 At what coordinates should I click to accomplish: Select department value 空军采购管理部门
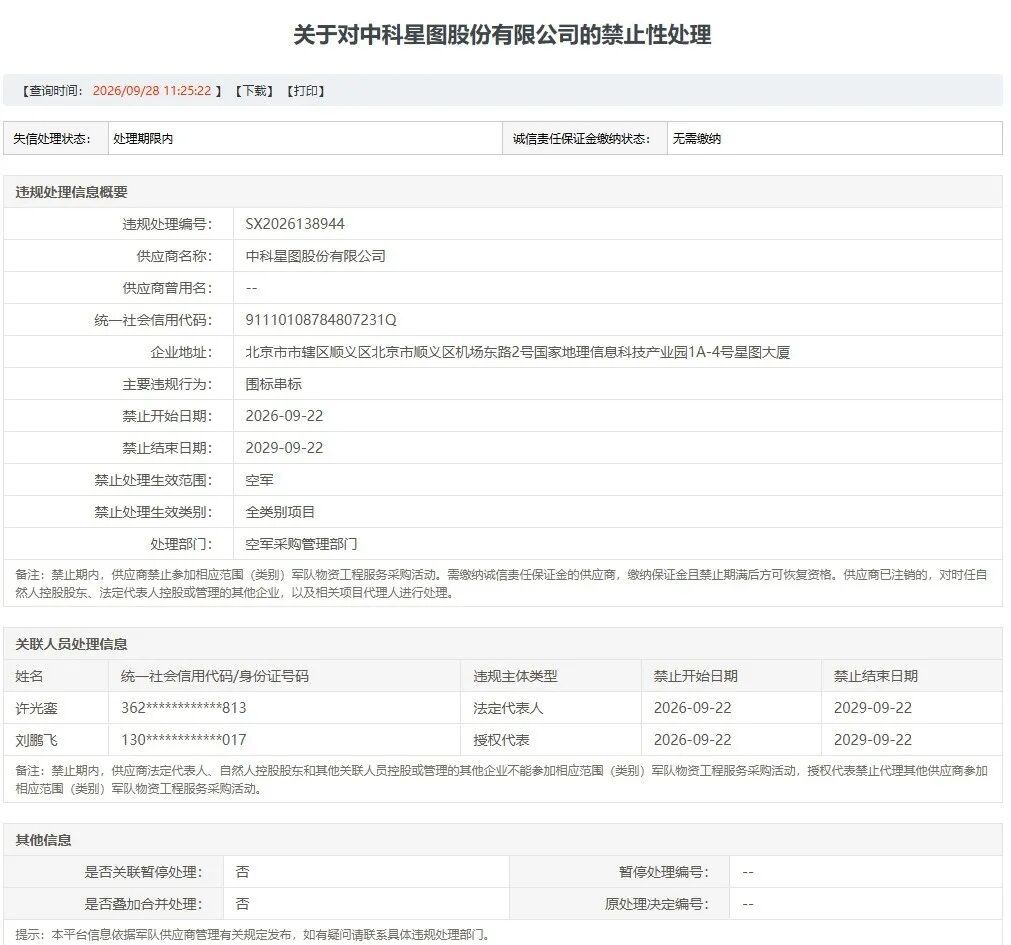[301, 544]
